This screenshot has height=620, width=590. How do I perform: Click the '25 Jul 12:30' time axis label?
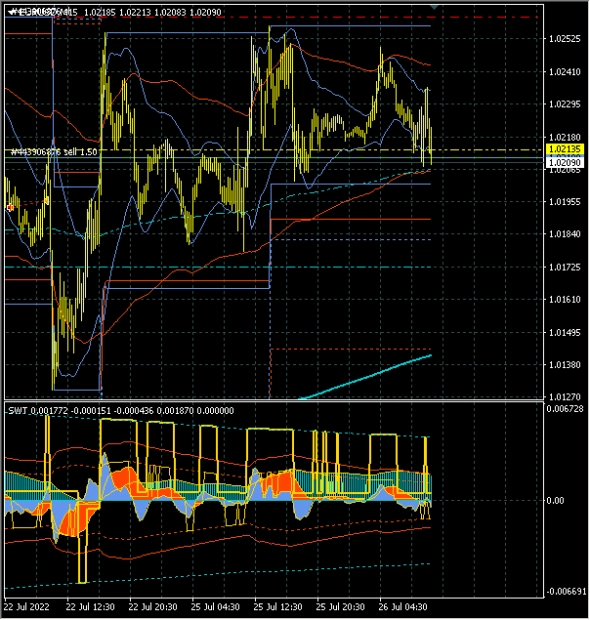[278, 607]
